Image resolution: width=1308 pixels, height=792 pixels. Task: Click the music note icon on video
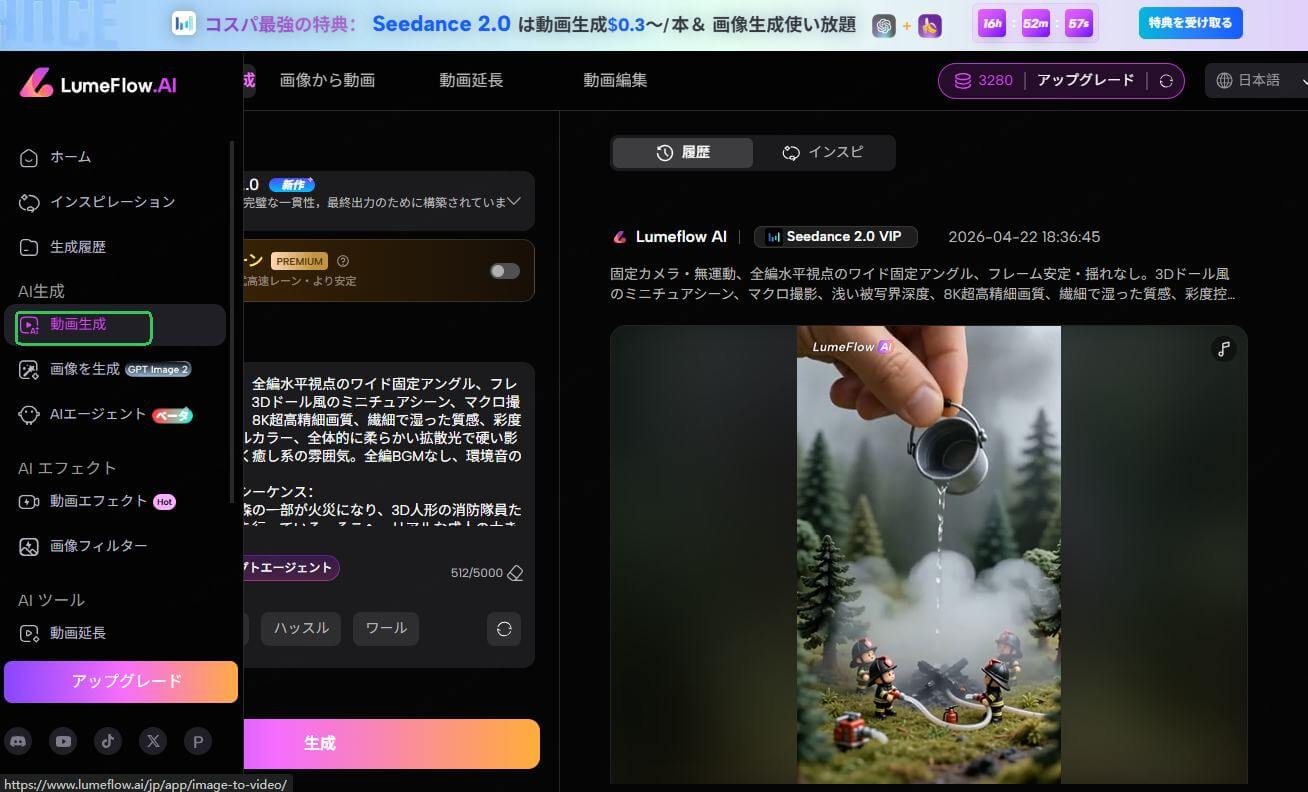[1223, 349]
